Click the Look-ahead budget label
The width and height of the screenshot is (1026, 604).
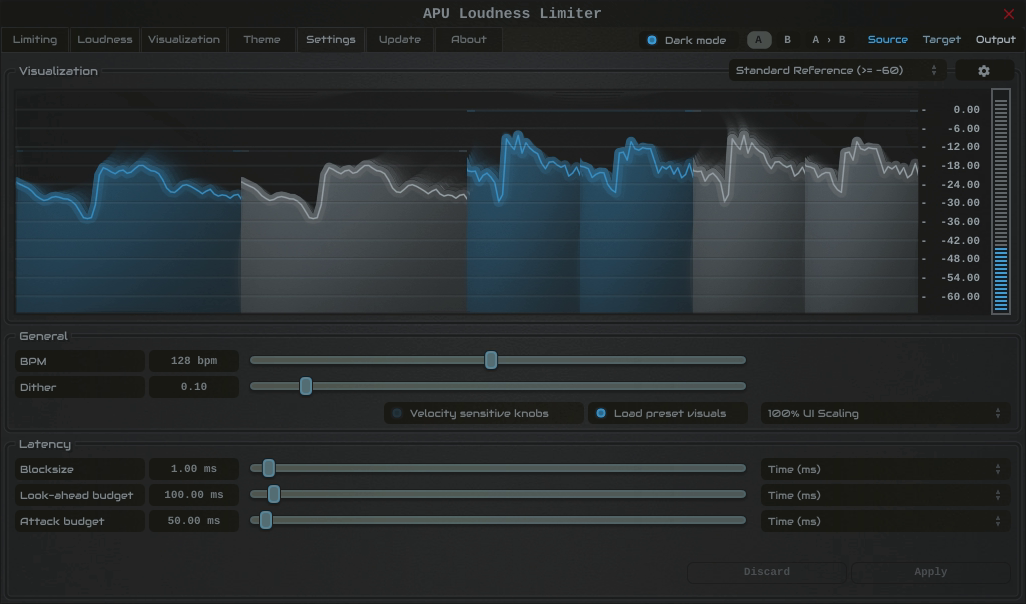pos(80,495)
